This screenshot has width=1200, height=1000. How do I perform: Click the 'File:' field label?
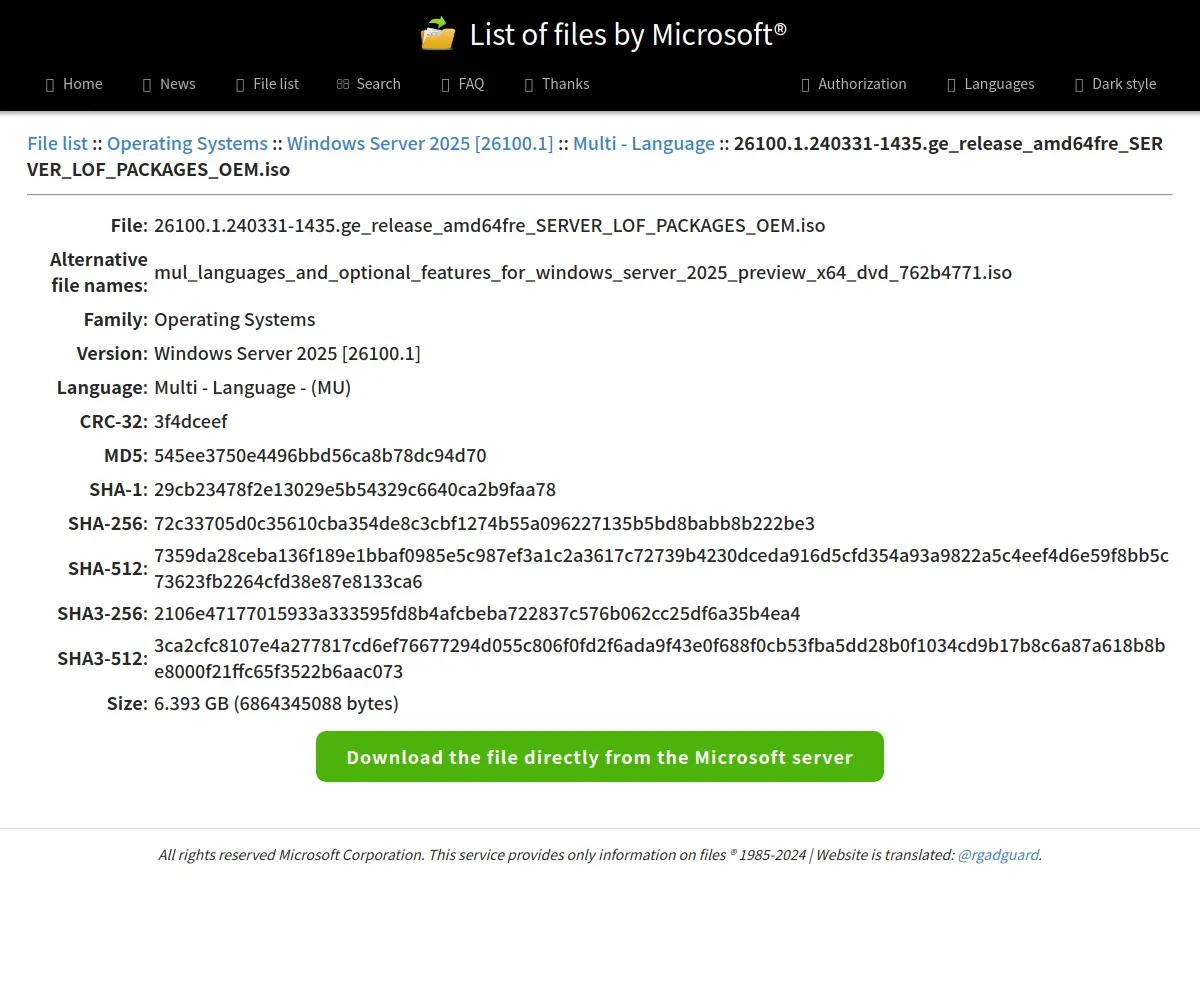[x=129, y=225]
